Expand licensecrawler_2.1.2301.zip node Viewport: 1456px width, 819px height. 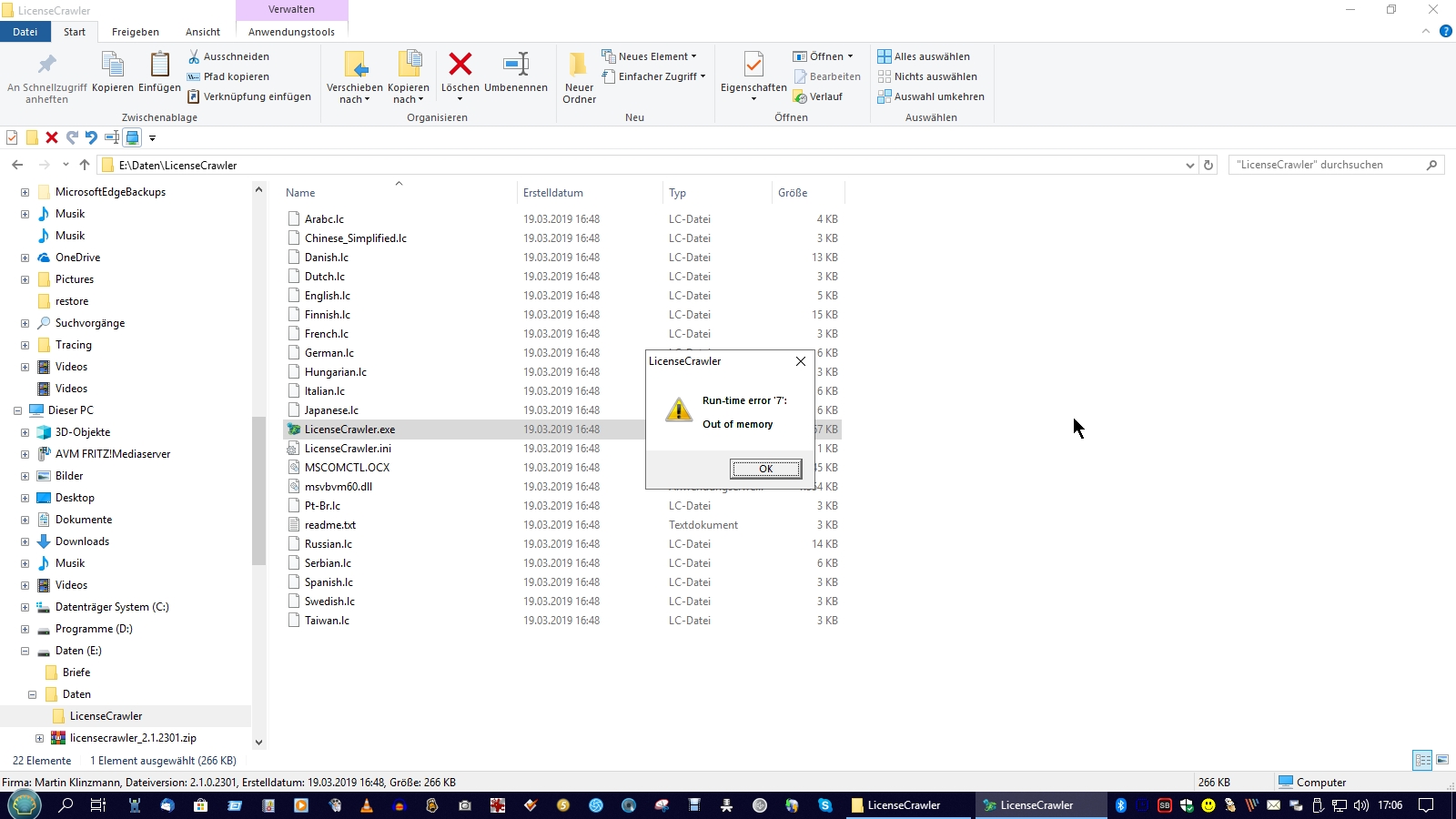tap(39, 738)
